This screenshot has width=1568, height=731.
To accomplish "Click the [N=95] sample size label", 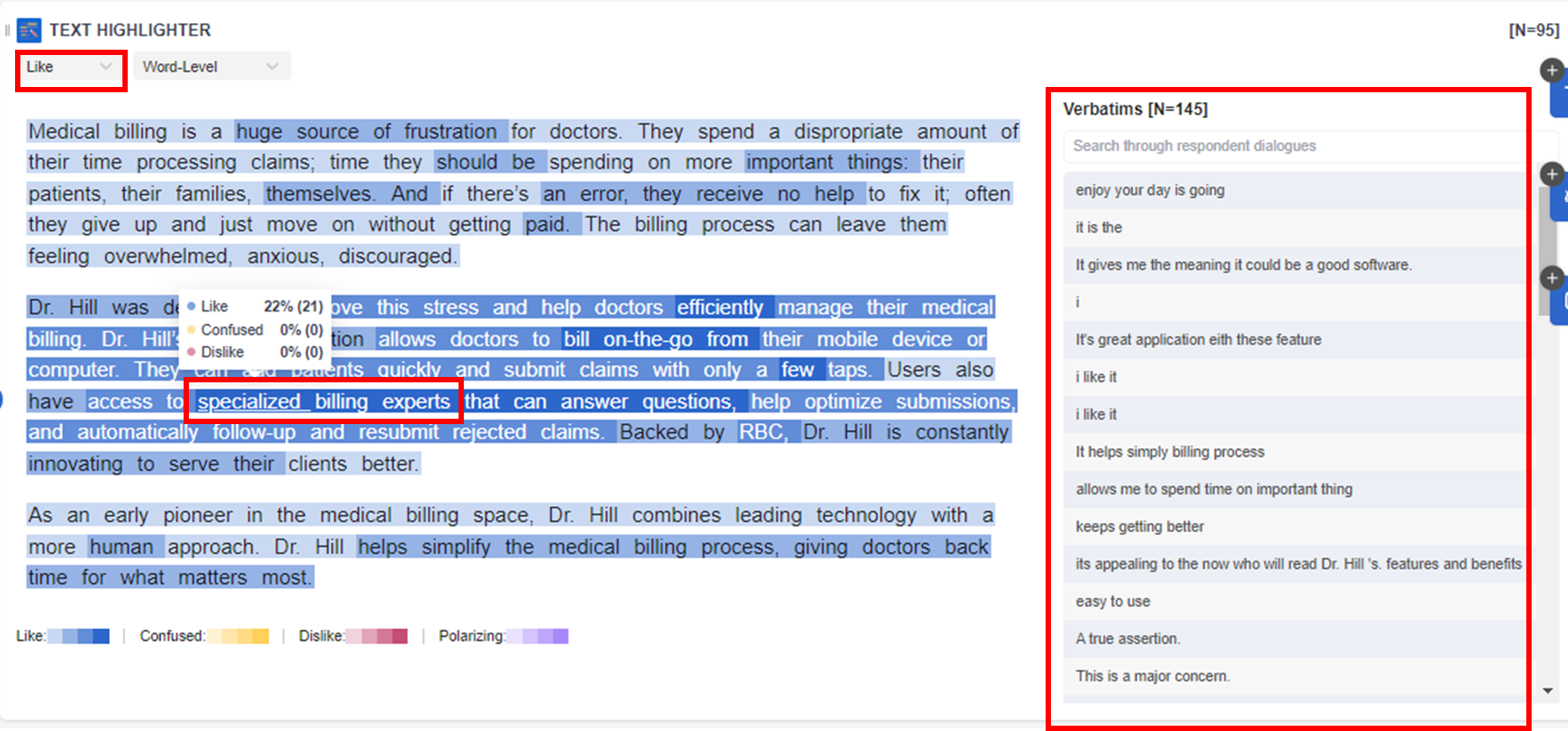I will (1533, 30).
